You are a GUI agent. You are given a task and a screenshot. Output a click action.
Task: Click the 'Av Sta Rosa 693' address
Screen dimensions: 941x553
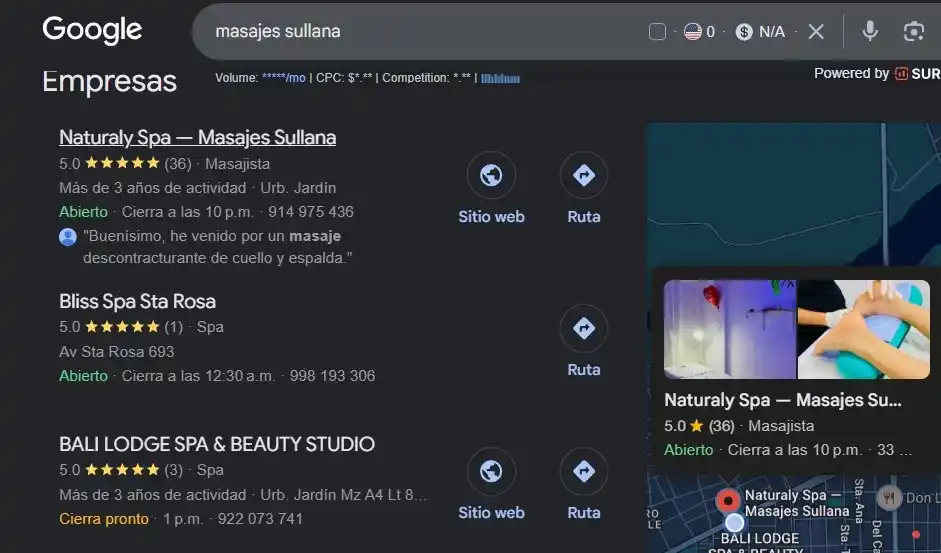click(x=116, y=352)
